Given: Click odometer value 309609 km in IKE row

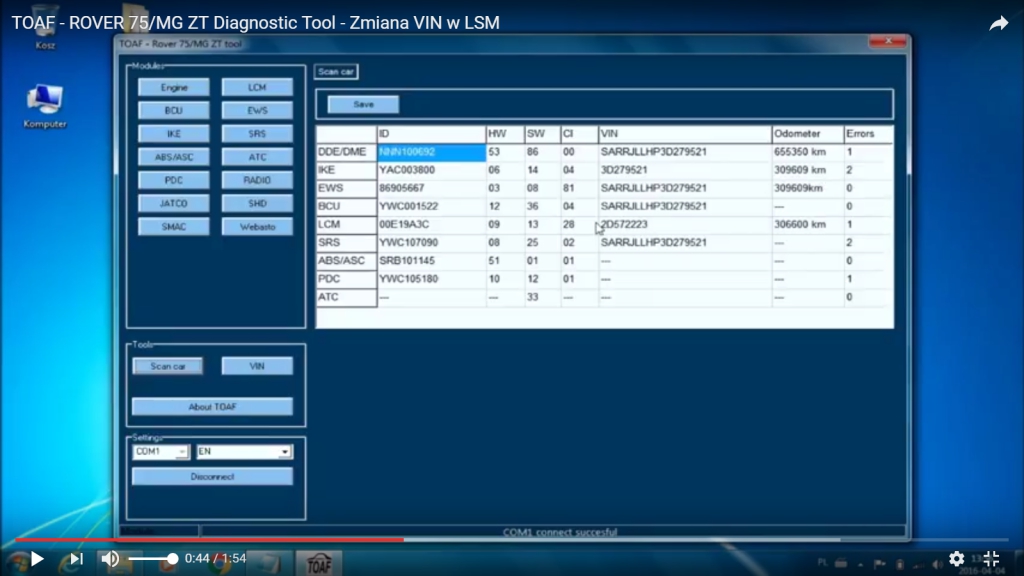Looking at the screenshot, I should [x=808, y=170].
